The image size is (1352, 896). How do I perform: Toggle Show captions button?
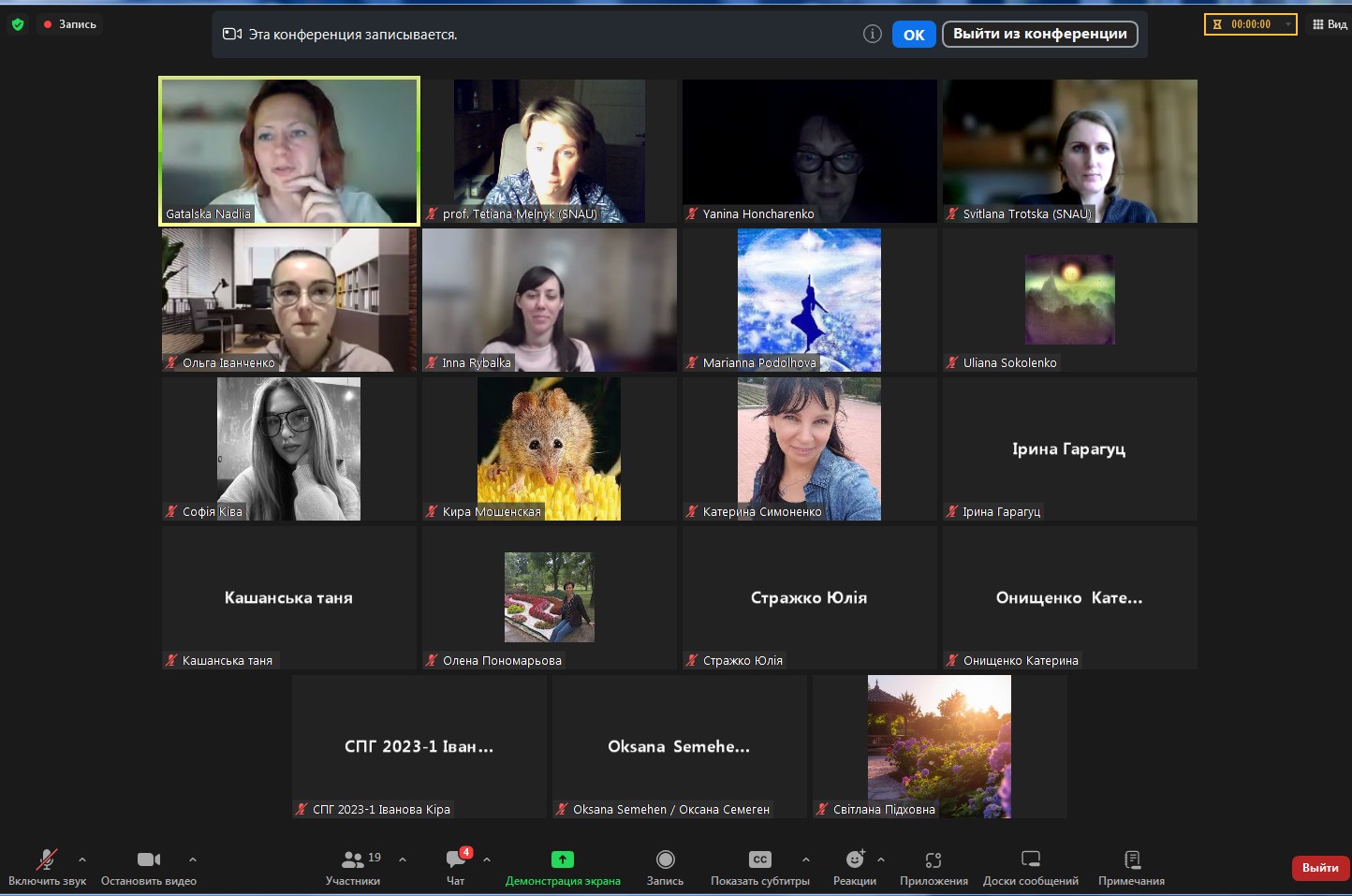point(759,859)
